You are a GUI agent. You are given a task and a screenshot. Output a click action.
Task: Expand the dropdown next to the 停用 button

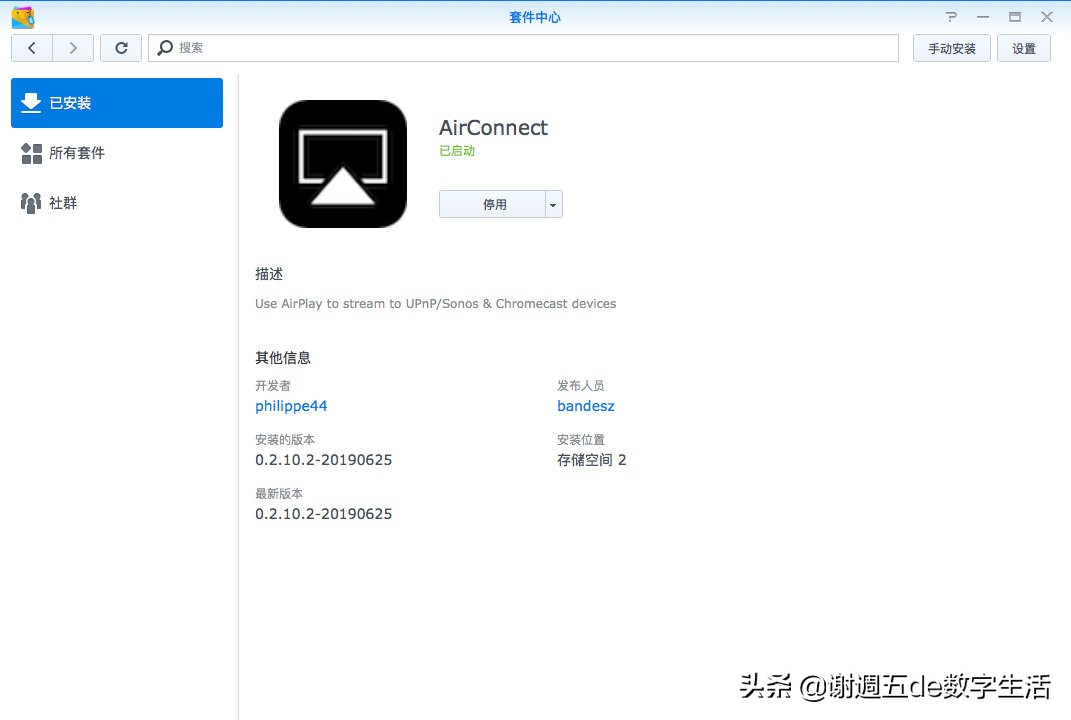pyautogui.click(x=552, y=203)
